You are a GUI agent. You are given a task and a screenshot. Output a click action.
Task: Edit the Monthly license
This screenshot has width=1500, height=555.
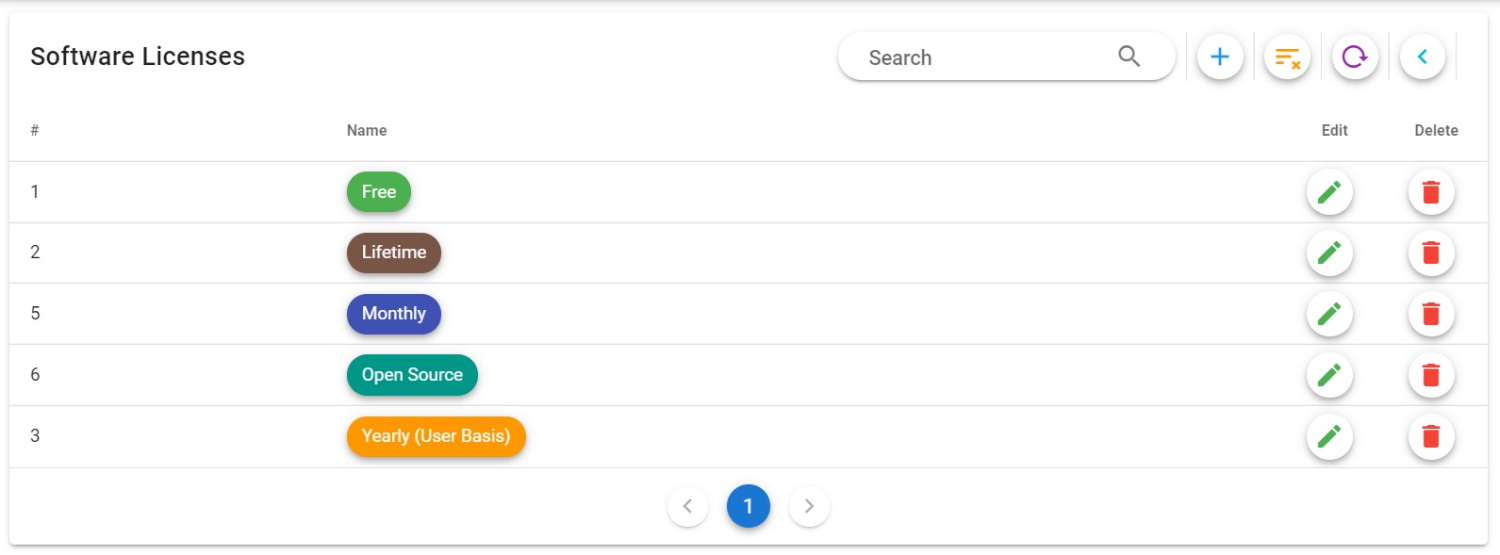pyautogui.click(x=1329, y=314)
